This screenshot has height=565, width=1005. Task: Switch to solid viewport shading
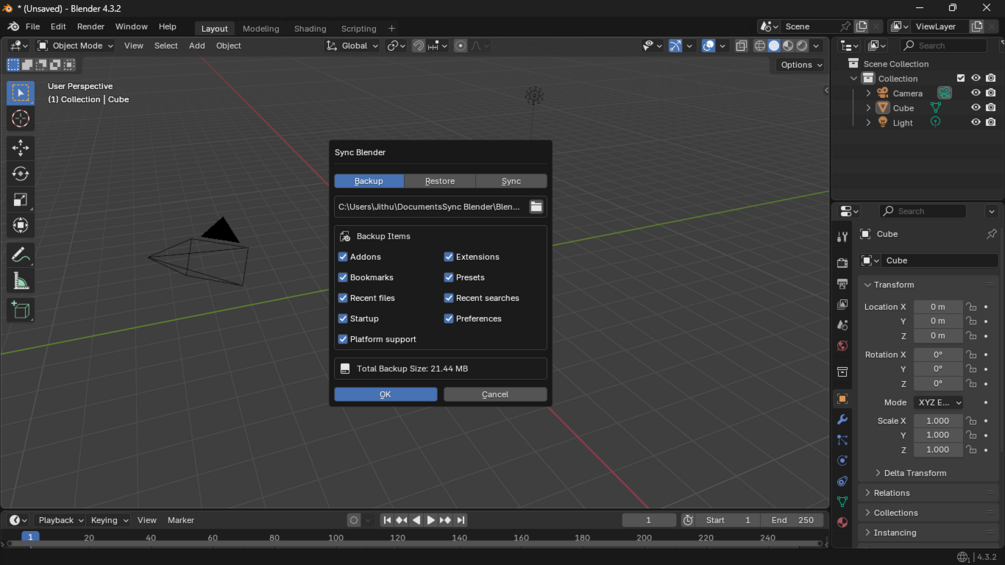(774, 45)
